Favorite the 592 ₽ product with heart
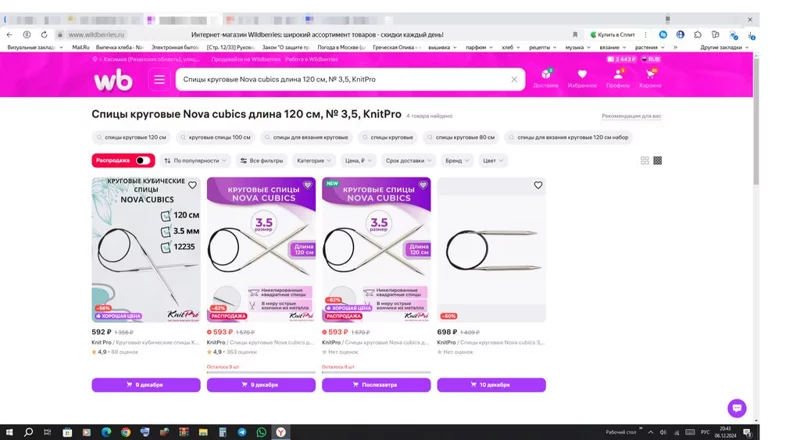Screen dimensions: 800x440 [192, 185]
